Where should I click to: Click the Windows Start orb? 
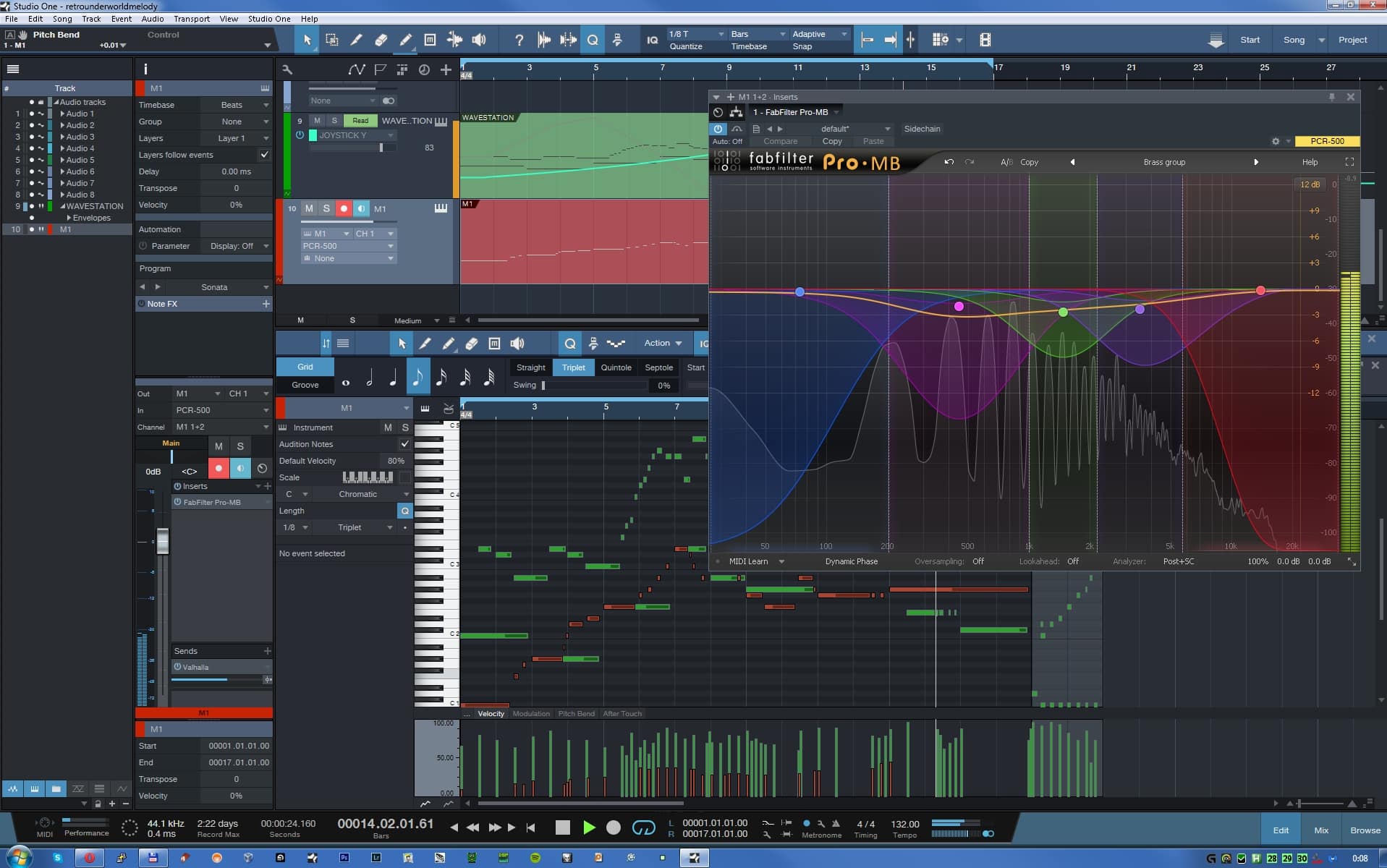click(x=19, y=858)
